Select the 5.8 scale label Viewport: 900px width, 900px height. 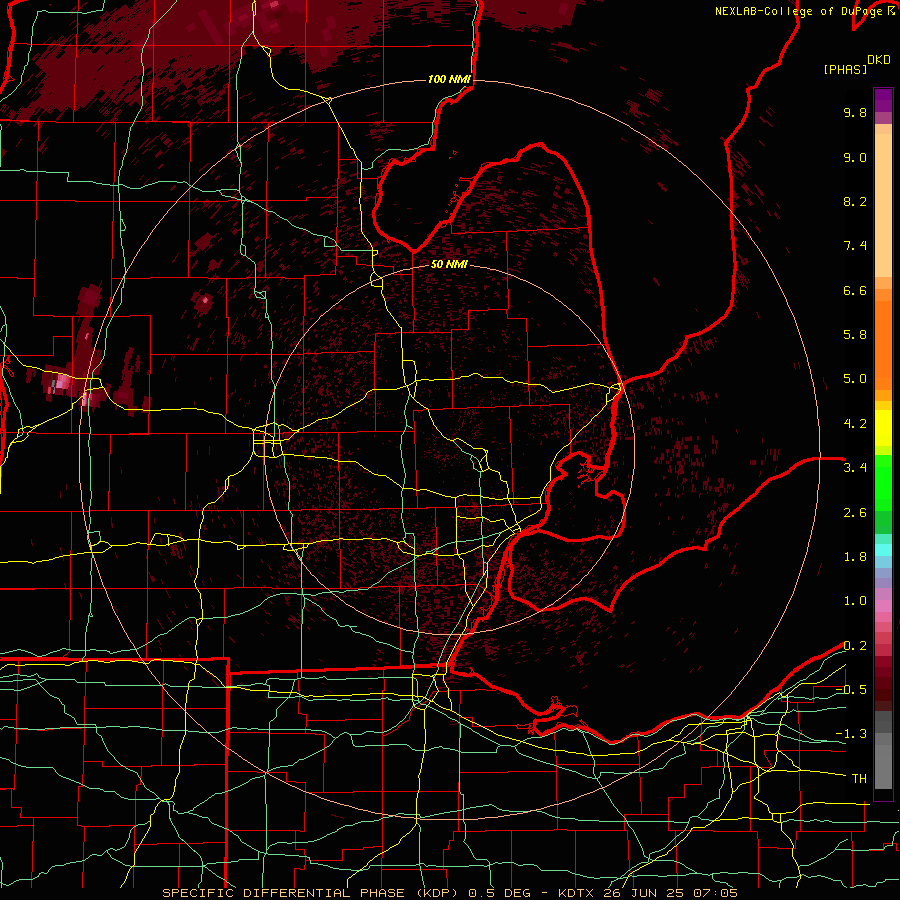click(855, 335)
